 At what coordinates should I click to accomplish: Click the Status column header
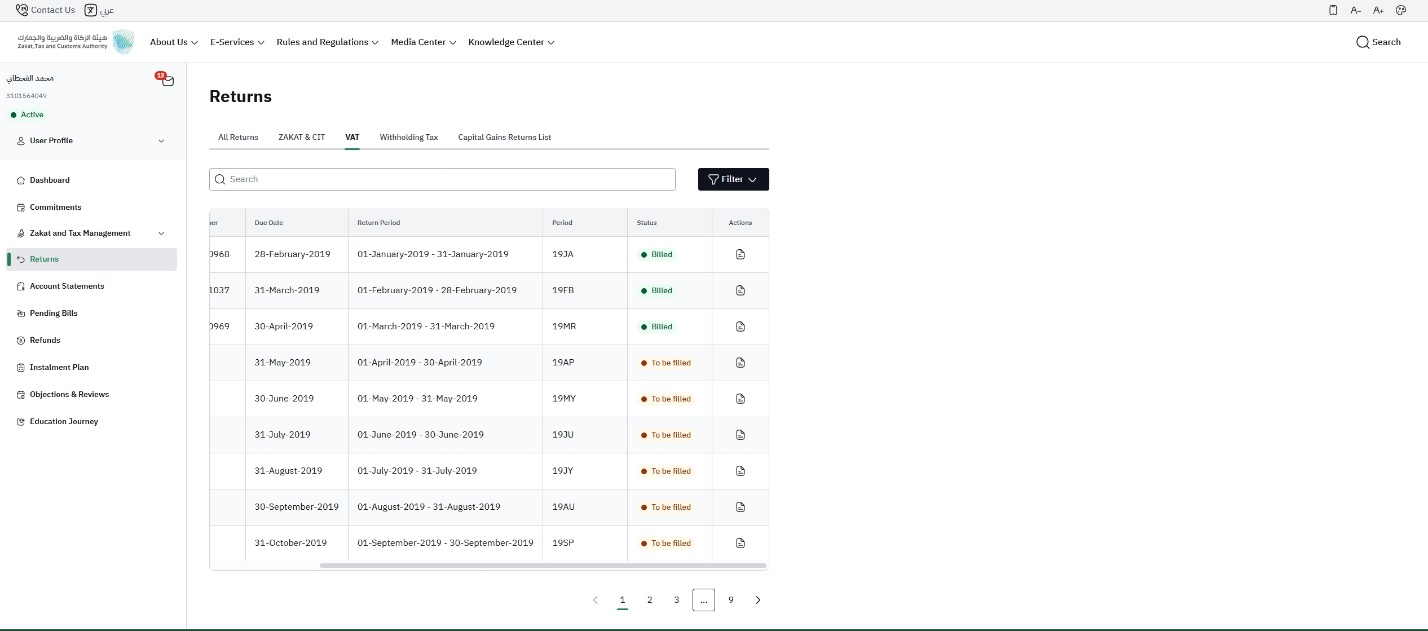(x=647, y=223)
